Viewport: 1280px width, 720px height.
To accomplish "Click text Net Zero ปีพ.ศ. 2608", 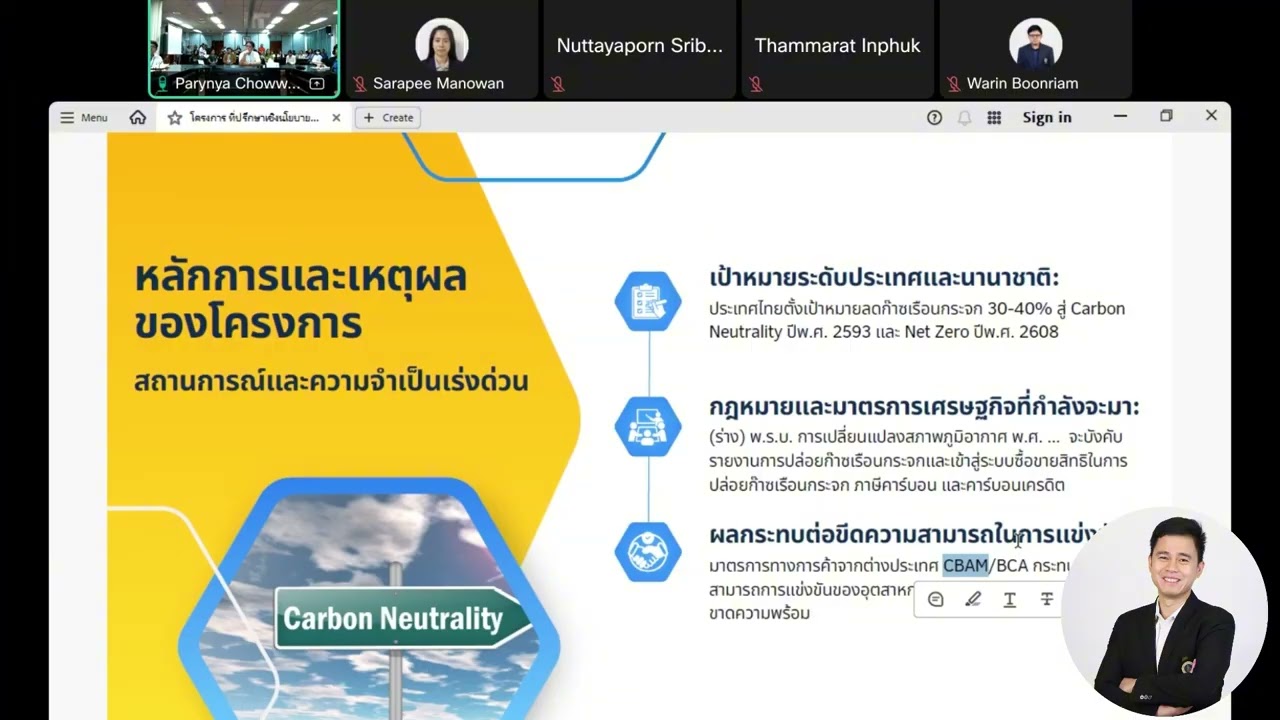I will (x=981, y=332).
